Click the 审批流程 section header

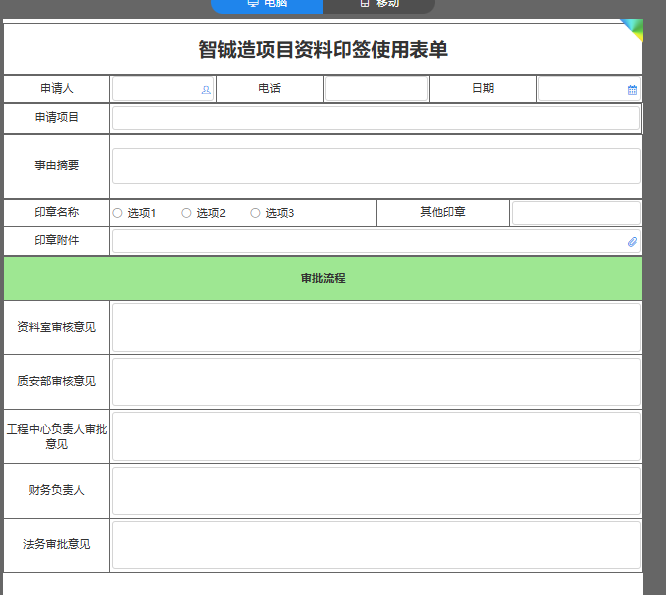(x=323, y=278)
